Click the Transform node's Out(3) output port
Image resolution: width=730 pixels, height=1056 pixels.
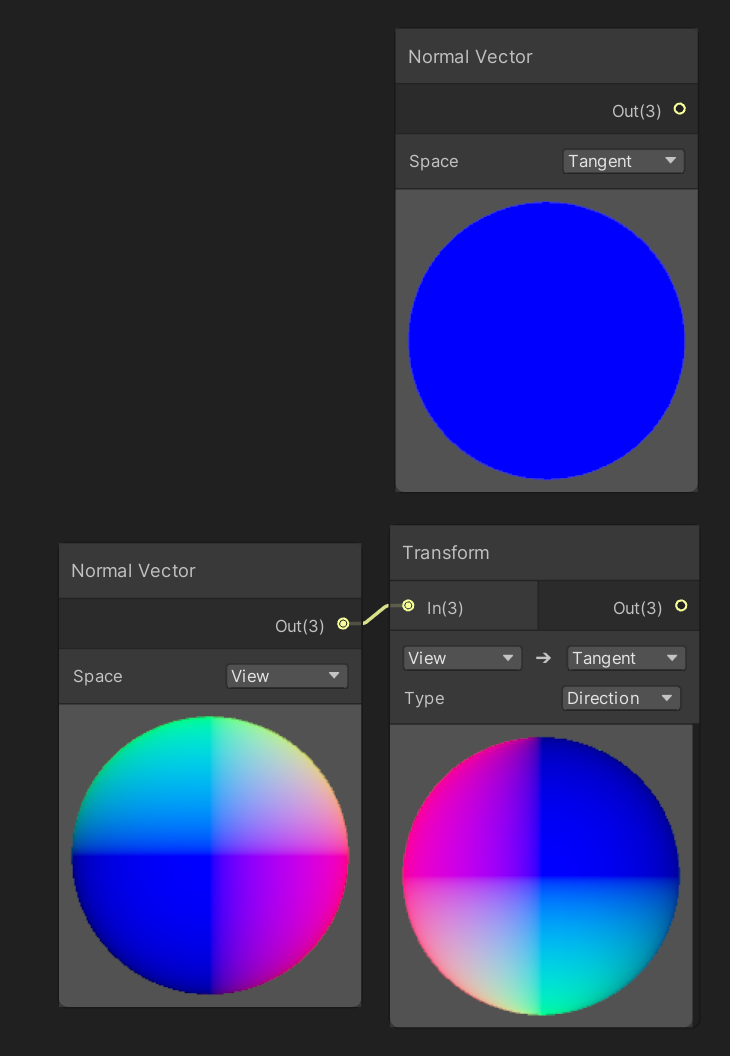click(x=681, y=605)
